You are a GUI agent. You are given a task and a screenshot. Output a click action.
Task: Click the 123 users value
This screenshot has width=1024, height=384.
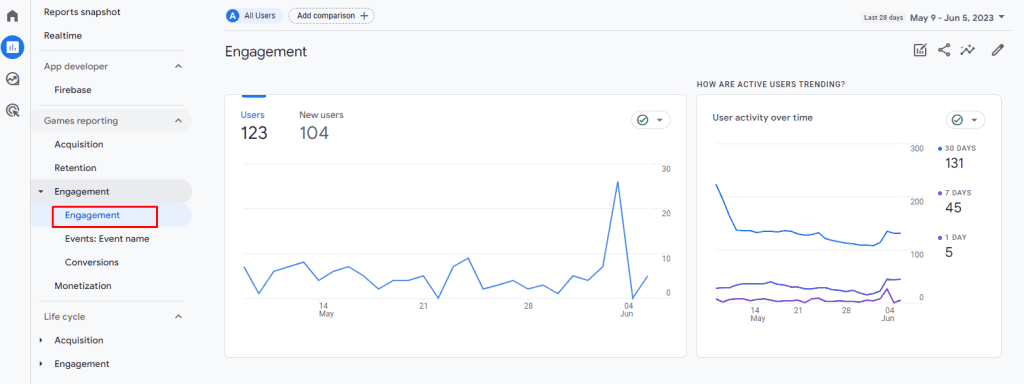tap(254, 133)
